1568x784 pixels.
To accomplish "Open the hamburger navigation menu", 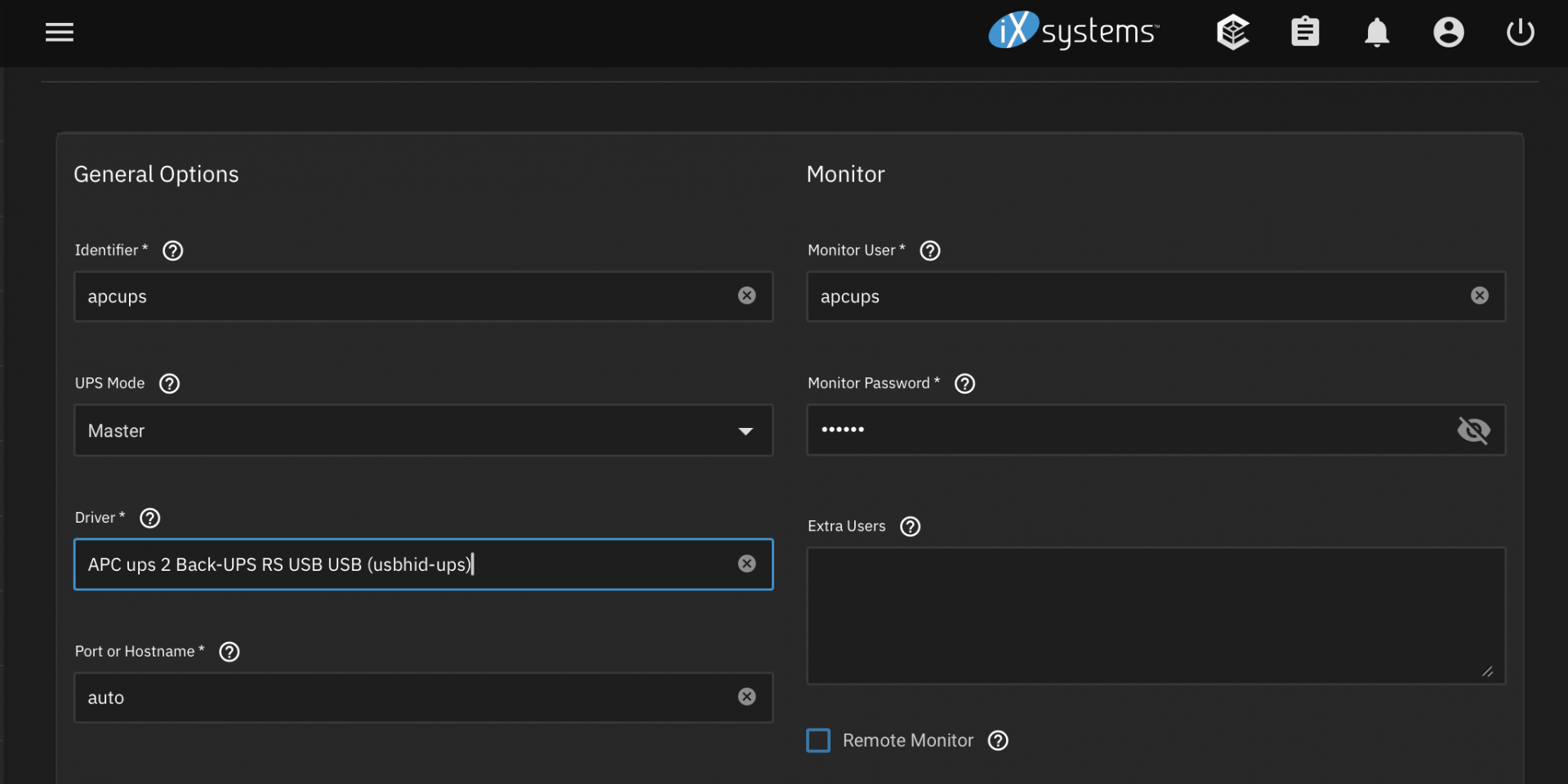I will tap(60, 33).
